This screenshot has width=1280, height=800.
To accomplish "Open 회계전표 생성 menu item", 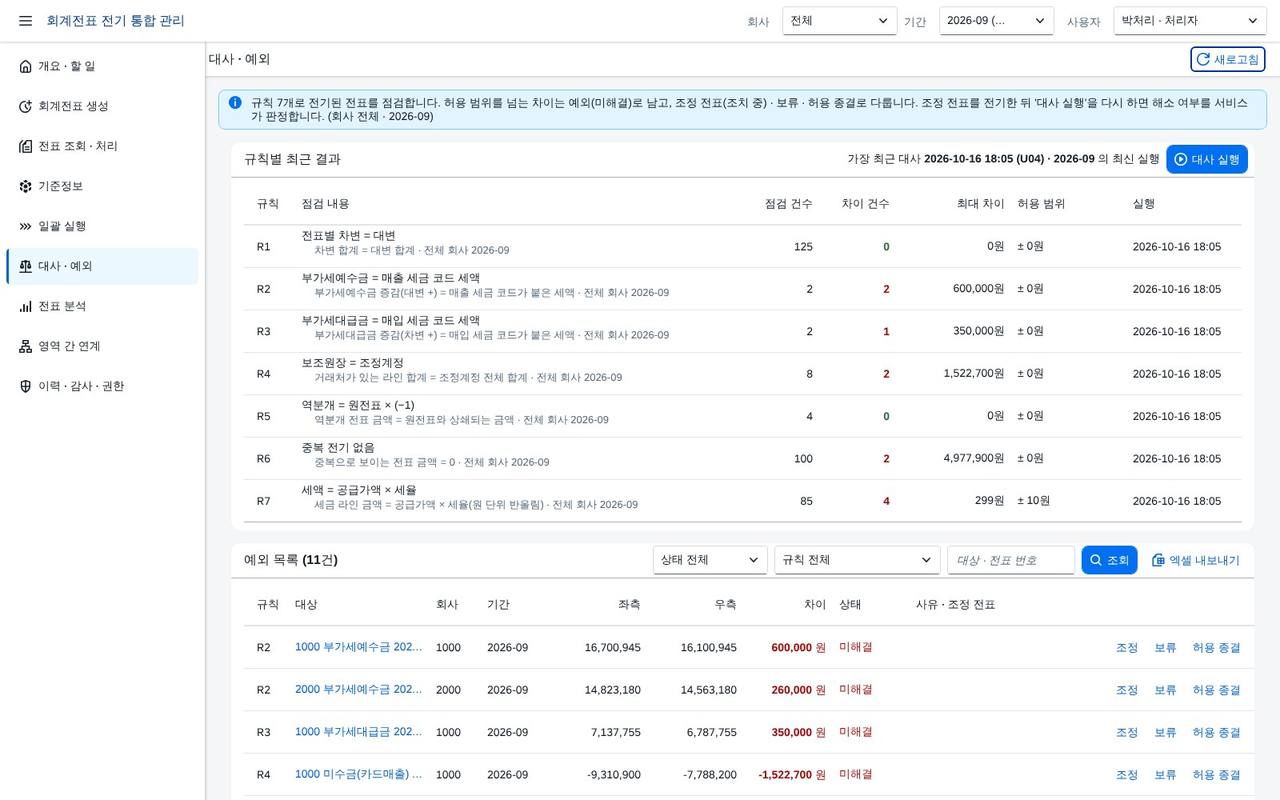I will coord(102,106).
